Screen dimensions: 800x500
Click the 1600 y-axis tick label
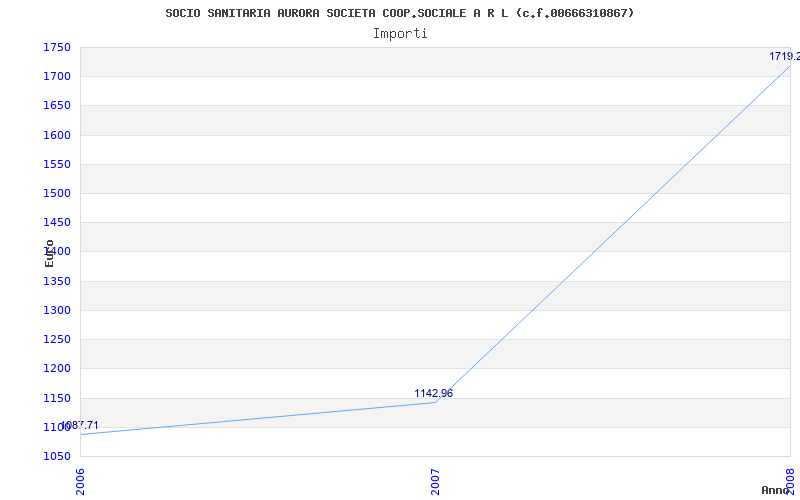click(x=57, y=135)
